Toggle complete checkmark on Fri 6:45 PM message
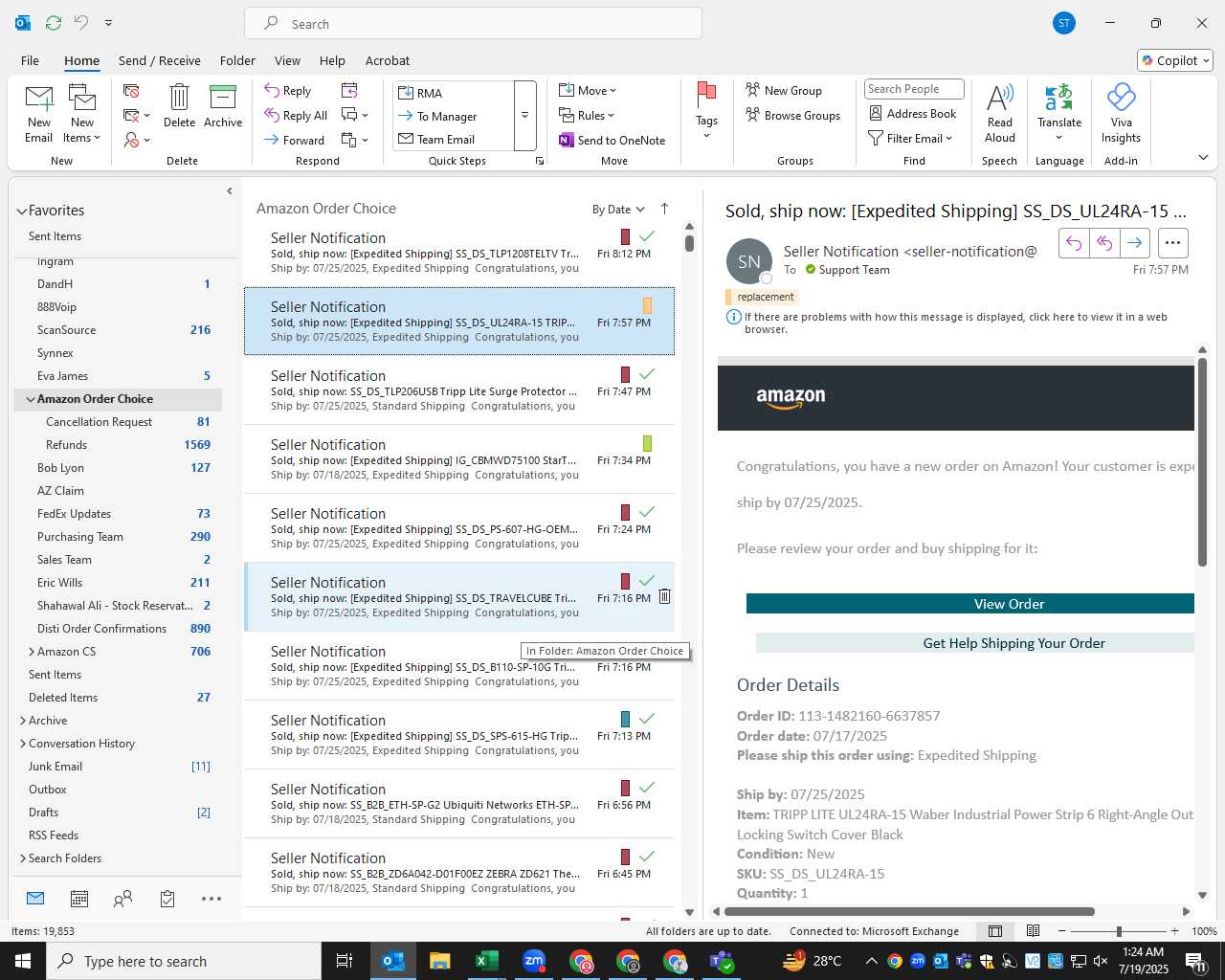Viewport: 1225px width, 980px height. [647, 857]
